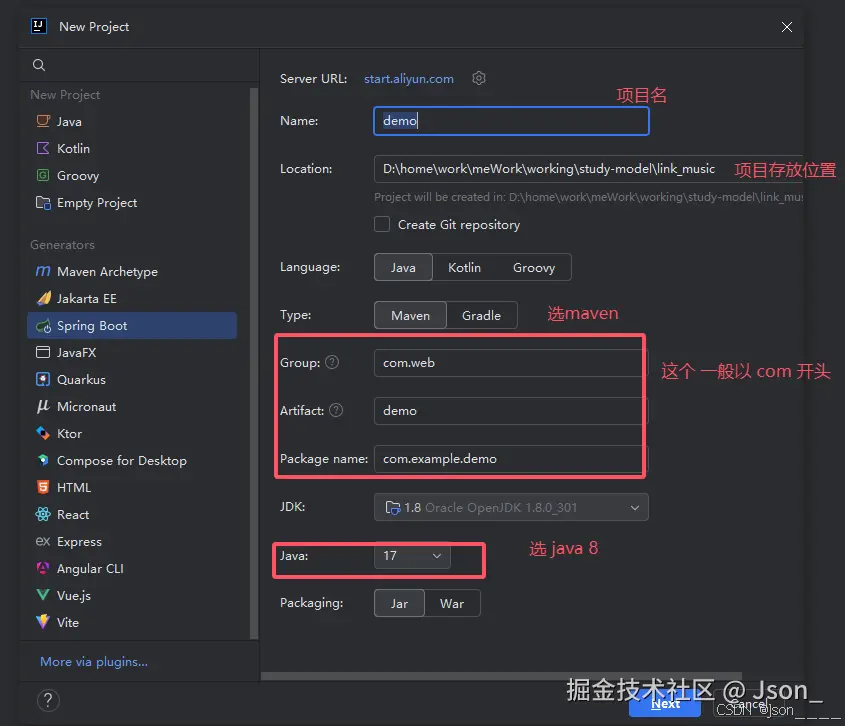Click the Vue.js logo icon

coord(43,595)
